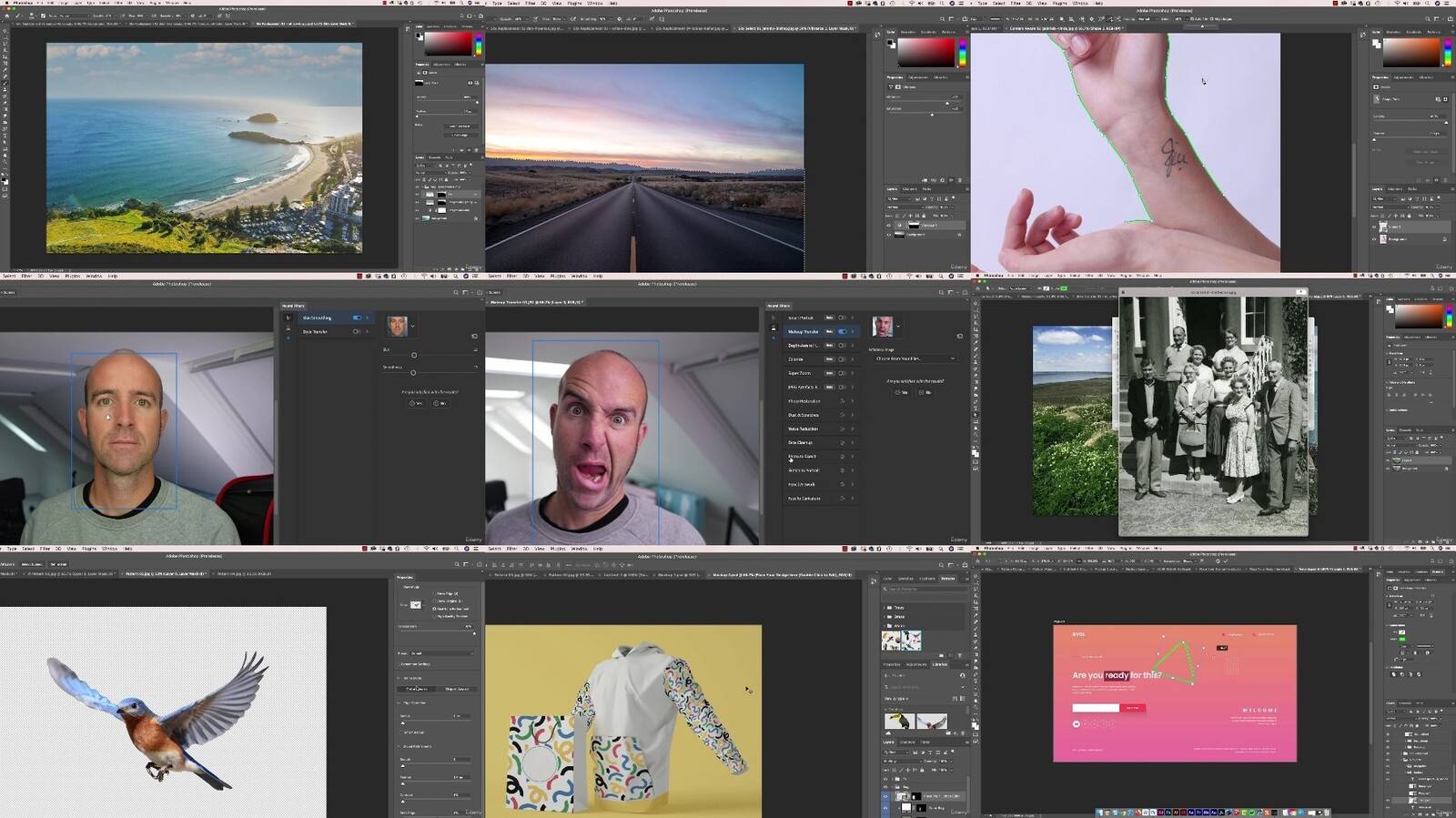Open face selector dropdown in Skin Smoothing panel
Screen dimensions: 1456x818
tap(413, 326)
